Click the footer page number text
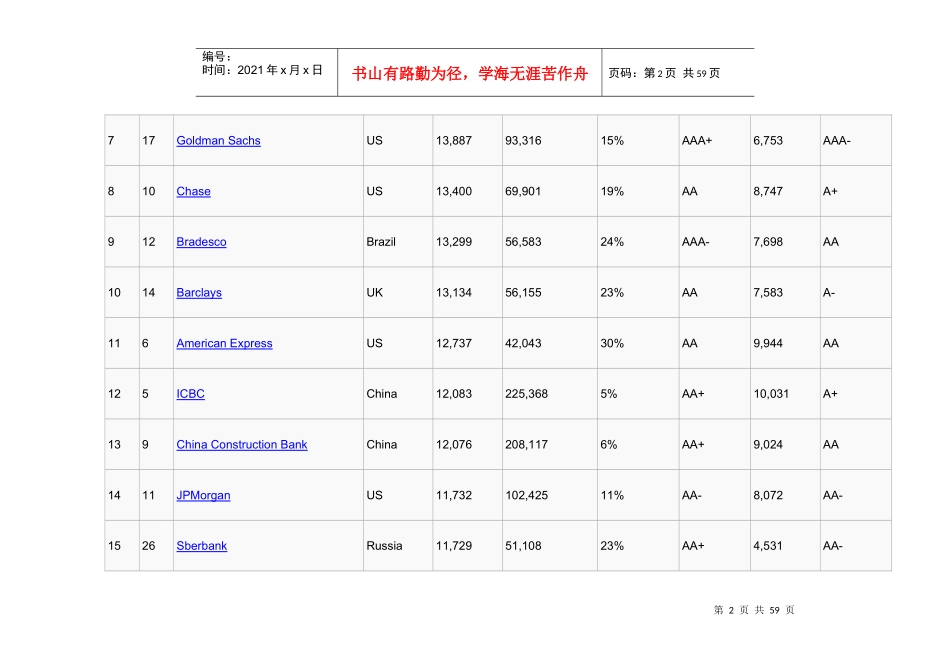The height and width of the screenshot is (672, 950). pyautogui.click(x=754, y=610)
